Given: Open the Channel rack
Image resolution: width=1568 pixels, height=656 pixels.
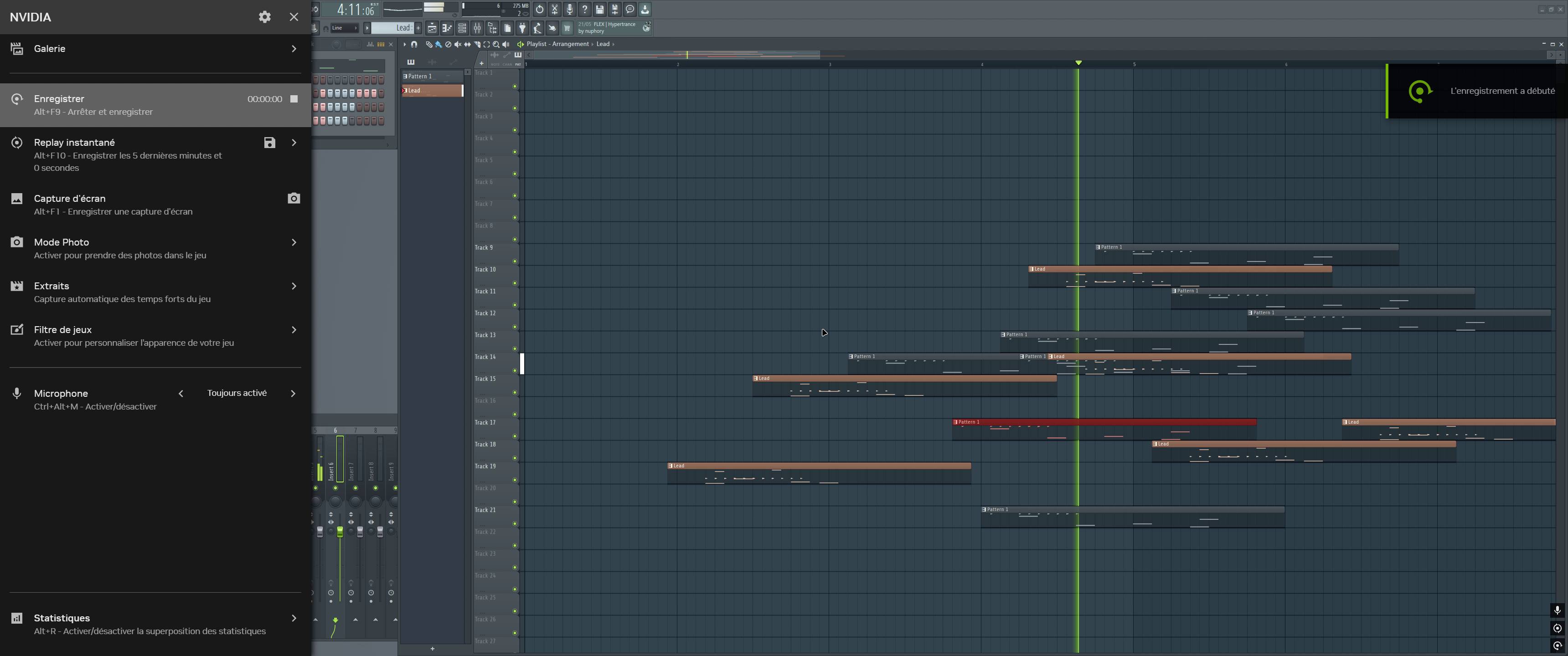Looking at the screenshot, I should tap(462, 28).
